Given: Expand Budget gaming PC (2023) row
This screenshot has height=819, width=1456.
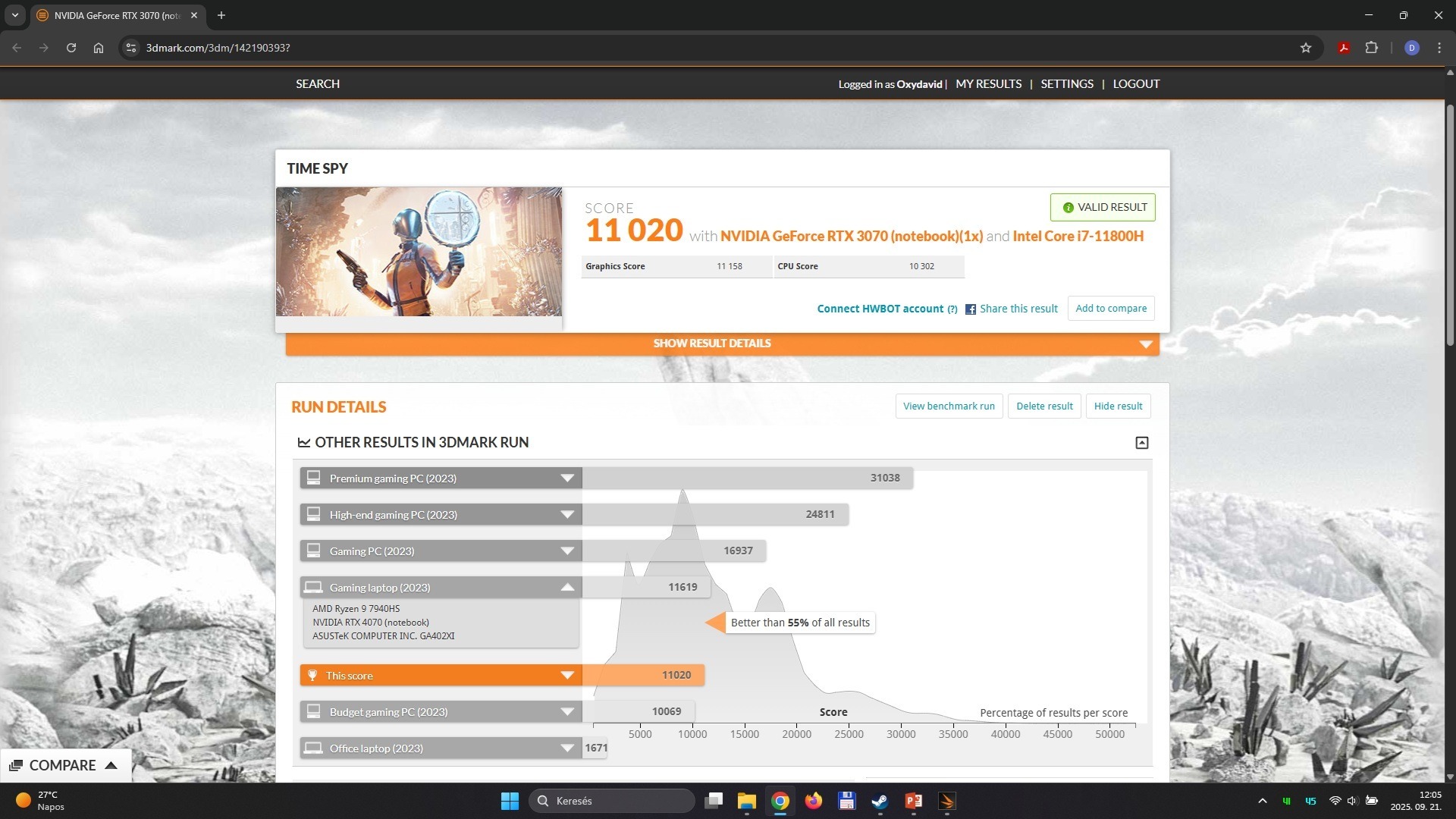Looking at the screenshot, I should coord(566,712).
